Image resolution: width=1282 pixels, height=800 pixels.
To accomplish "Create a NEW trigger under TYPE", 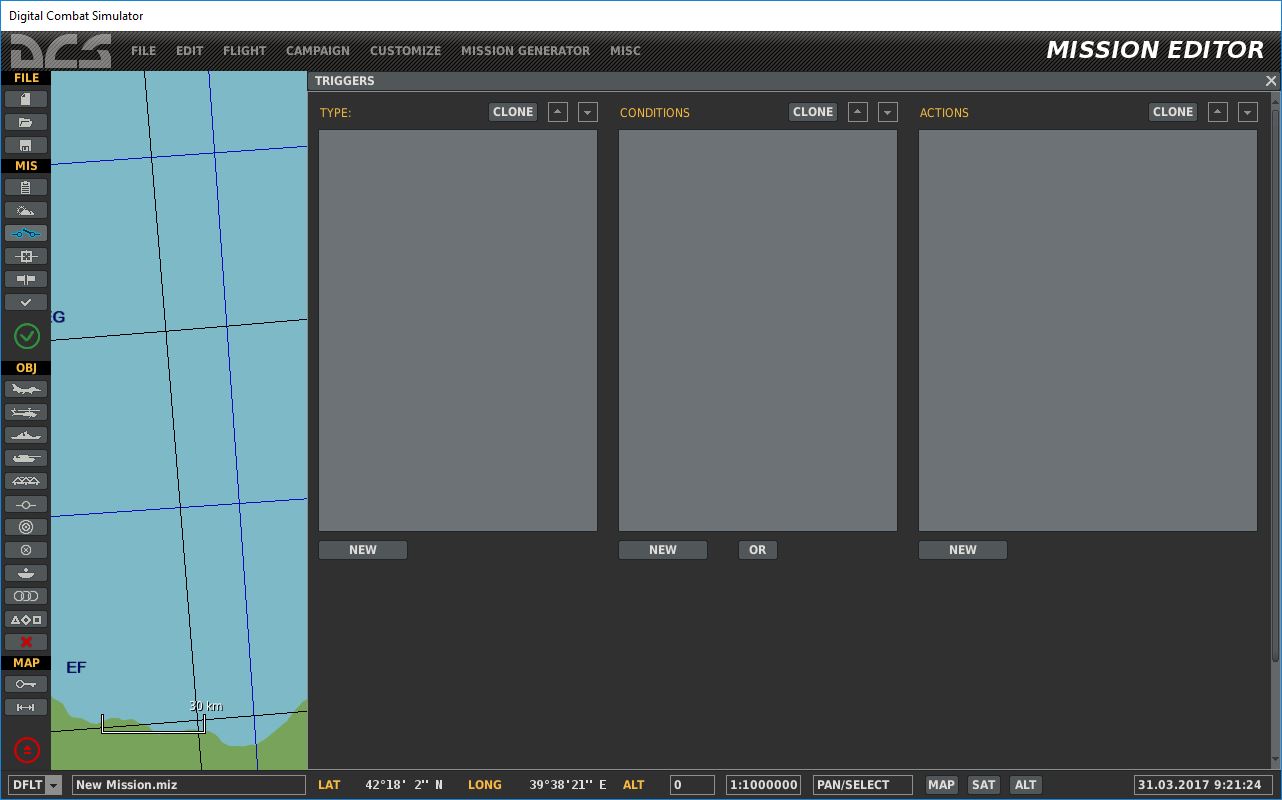I will click(362, 549).
